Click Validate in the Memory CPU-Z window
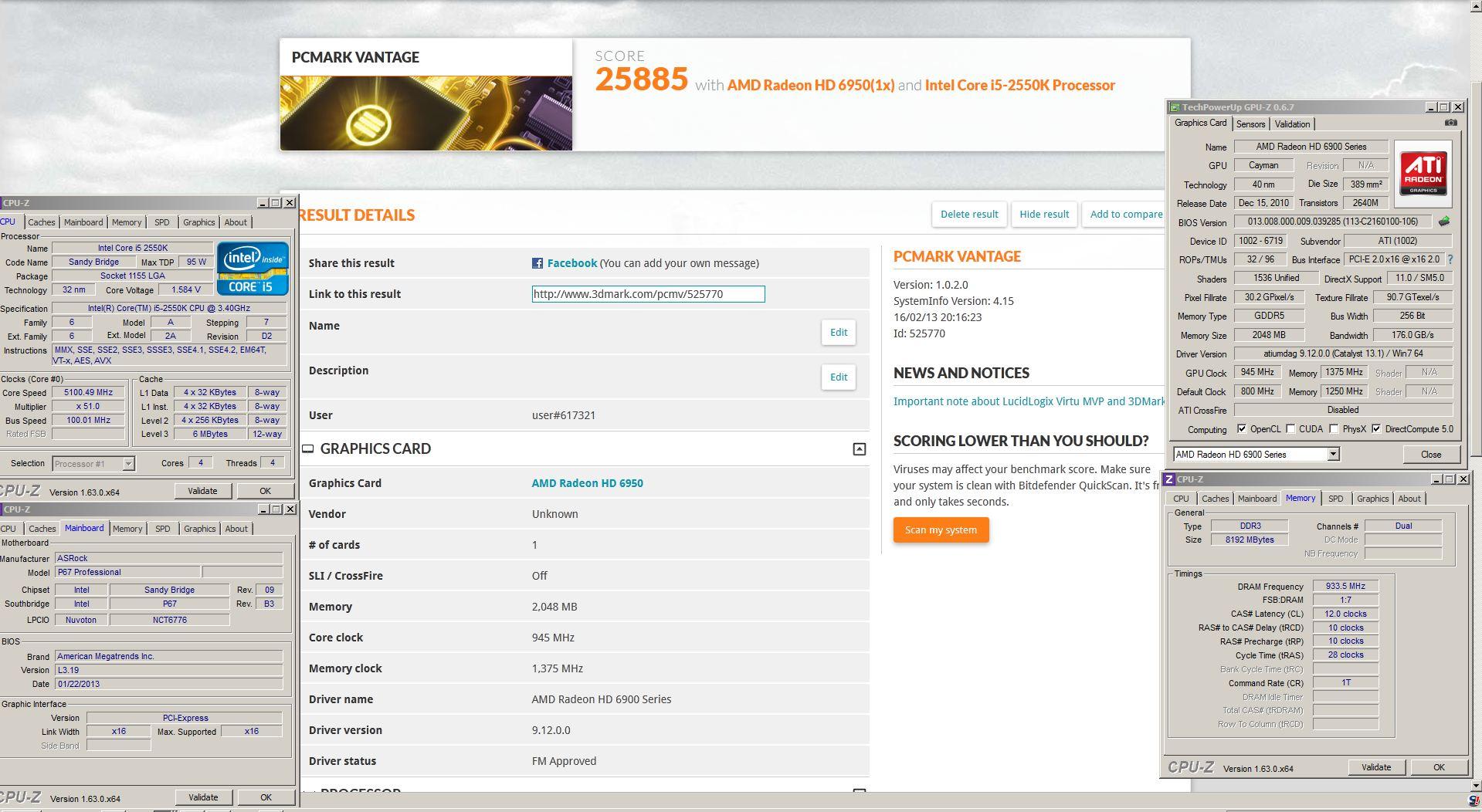The image size is (1482, 812). click(x=1376, y=767)
